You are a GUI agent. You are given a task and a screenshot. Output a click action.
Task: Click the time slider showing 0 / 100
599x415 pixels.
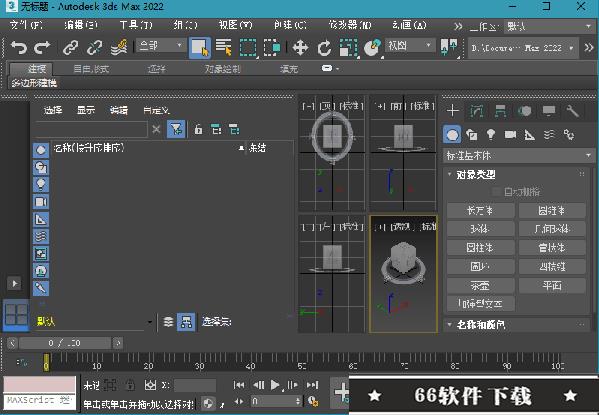(x=65, y=343)
